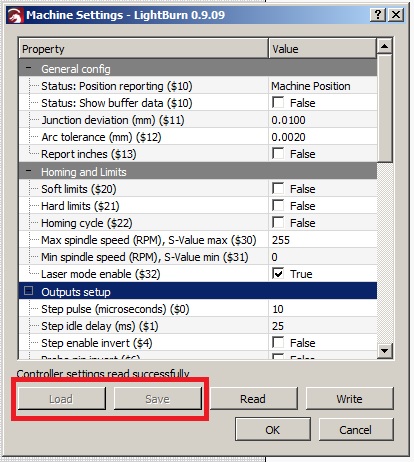
Task: Collapse the Homing and Limits section
Action: click(x=29, y=171)
